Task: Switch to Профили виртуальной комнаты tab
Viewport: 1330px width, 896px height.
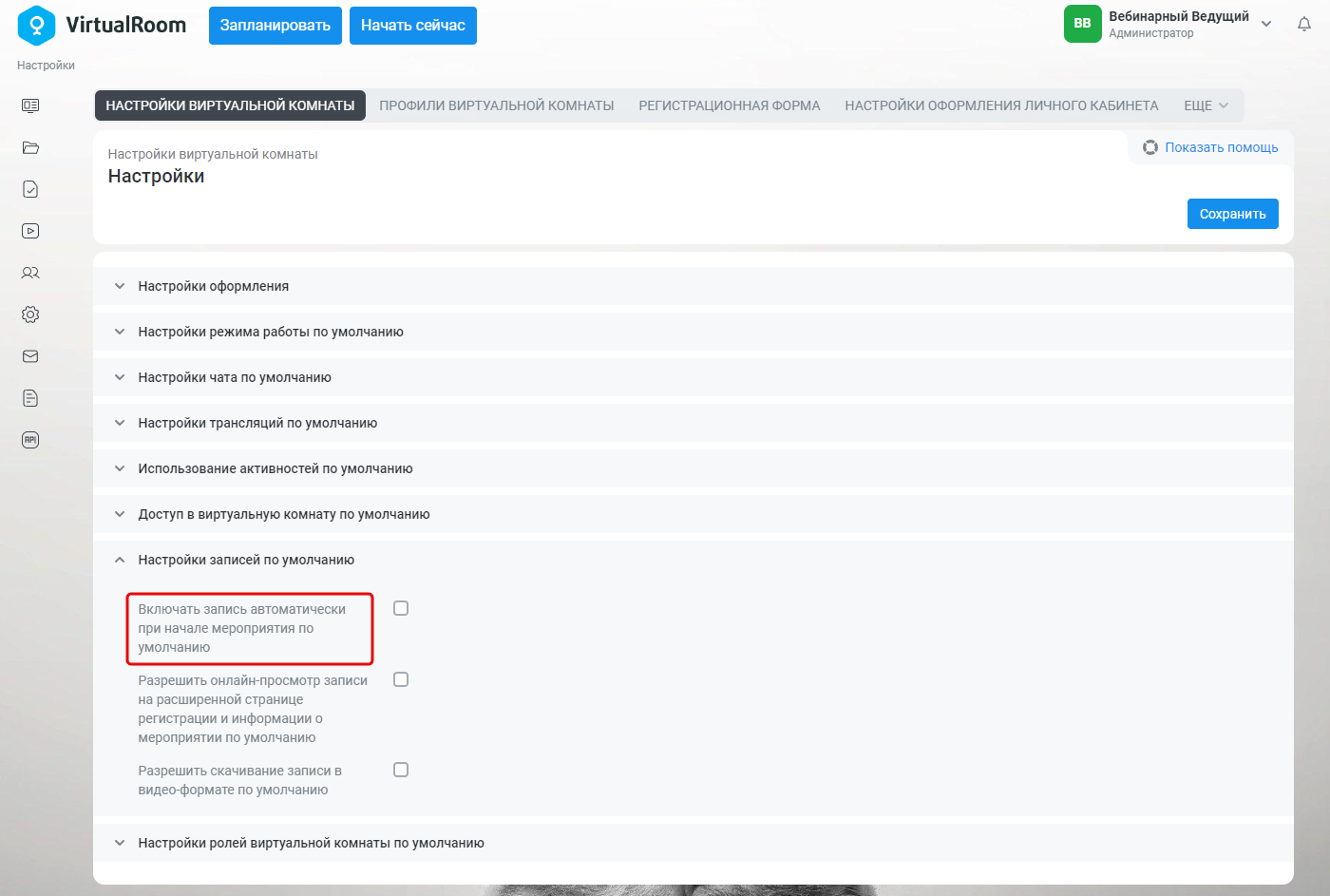Action: 497,105
